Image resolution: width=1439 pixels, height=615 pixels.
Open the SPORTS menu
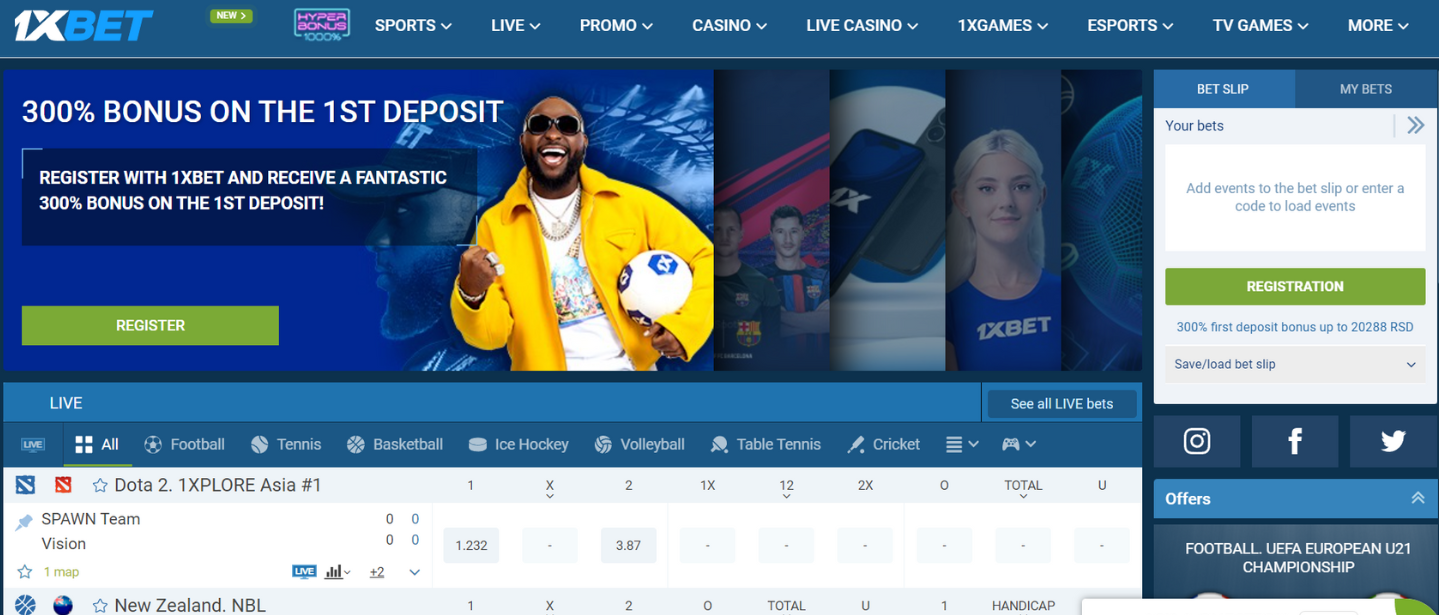tap(413, 26)
